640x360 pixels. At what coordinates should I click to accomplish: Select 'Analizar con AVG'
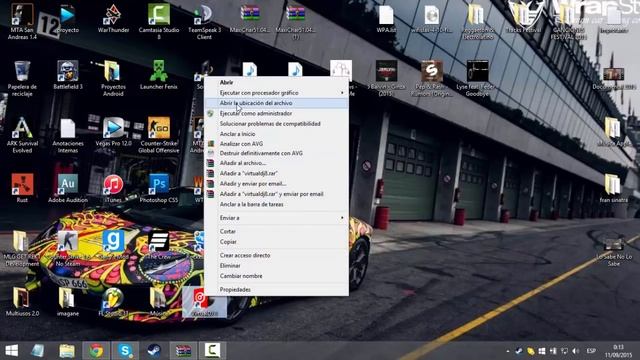click(x=241, y=144)
